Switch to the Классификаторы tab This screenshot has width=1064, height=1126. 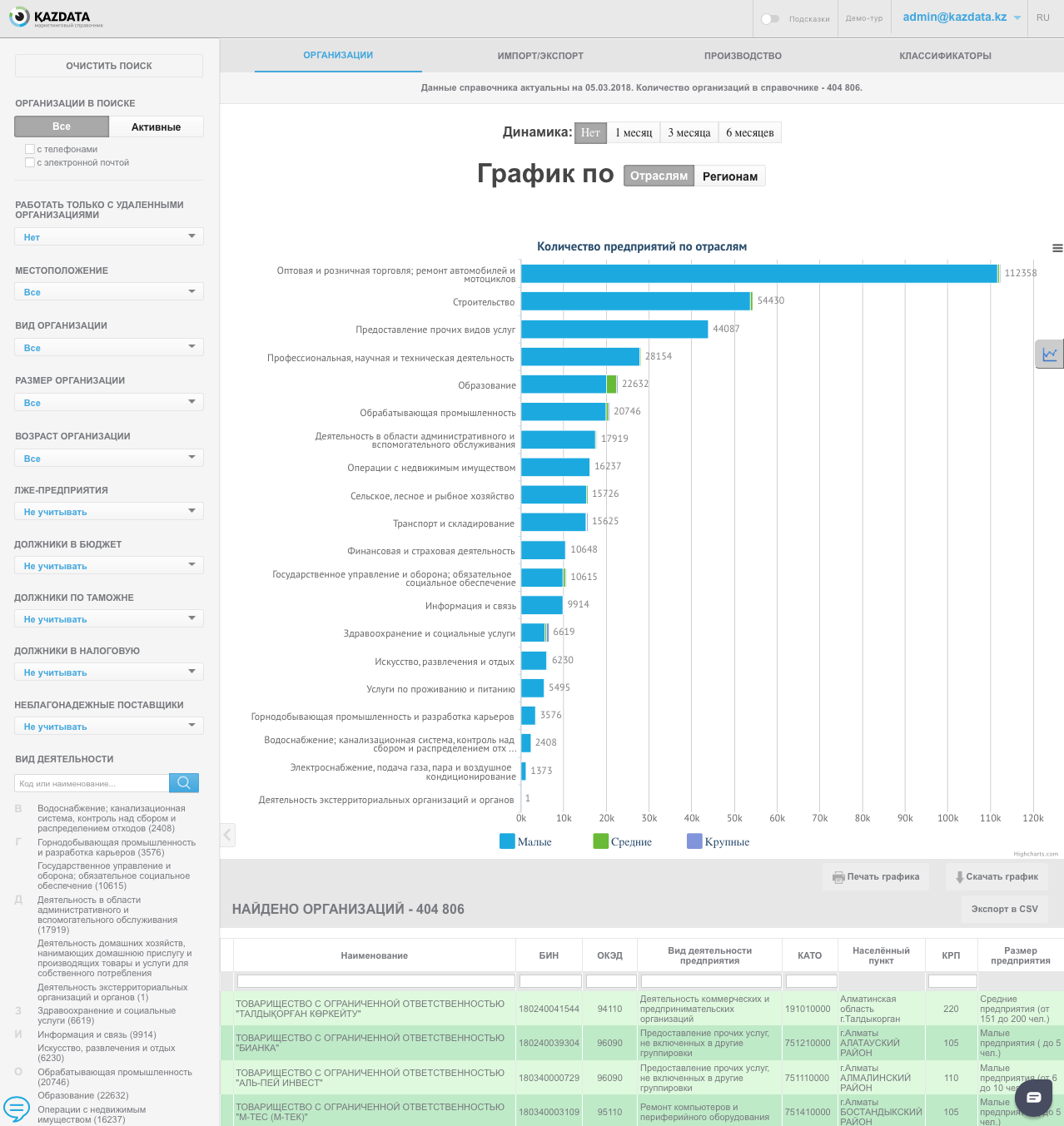[x=945, y=56]
